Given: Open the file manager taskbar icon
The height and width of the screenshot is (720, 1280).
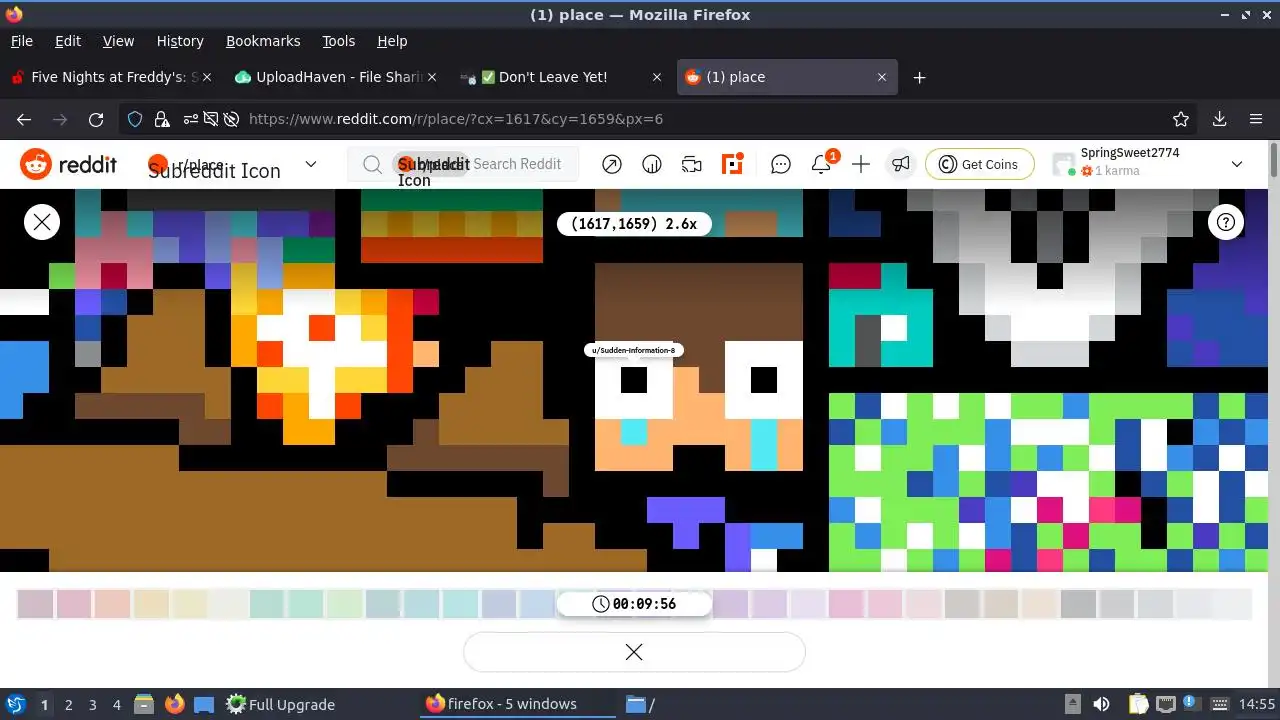Looking at the screenshot, I should pos(144,704).
